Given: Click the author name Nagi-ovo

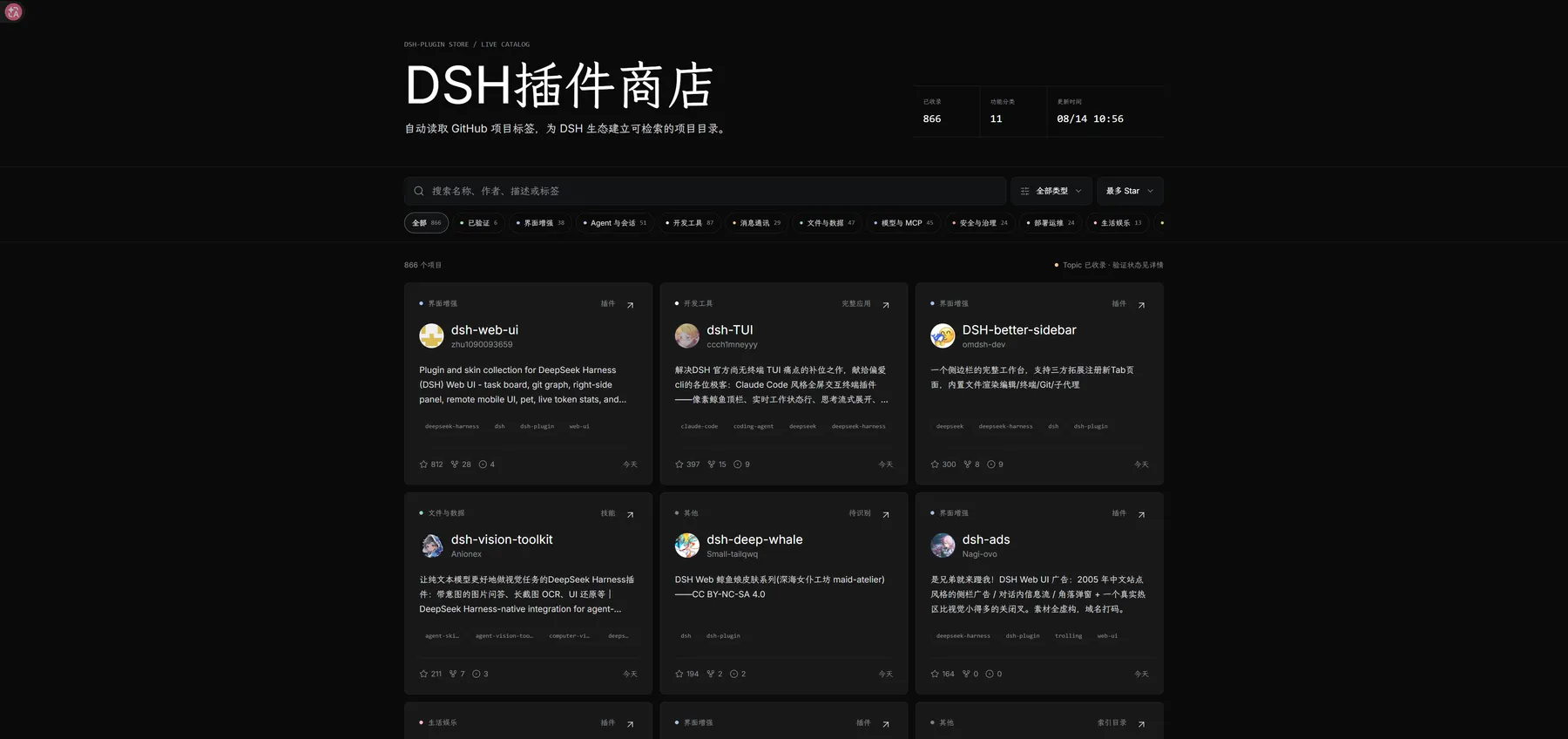Looking at the screenshot, I should coord(980,554).
